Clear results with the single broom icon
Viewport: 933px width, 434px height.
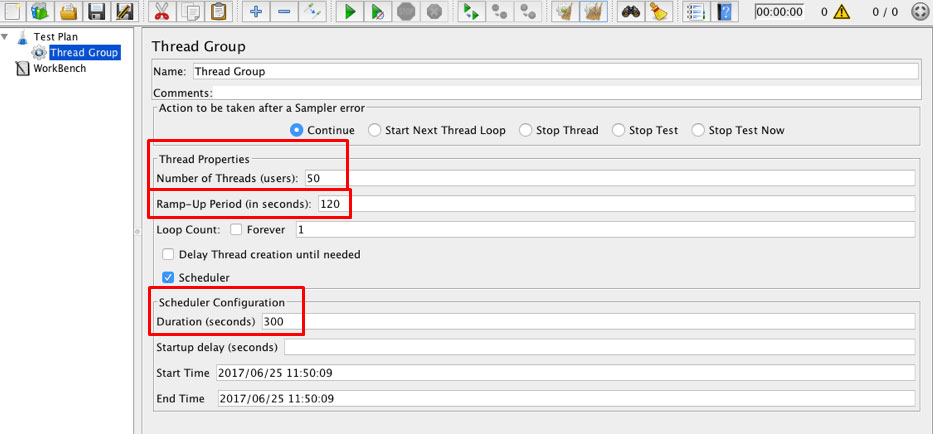click(x=563, y=11)
